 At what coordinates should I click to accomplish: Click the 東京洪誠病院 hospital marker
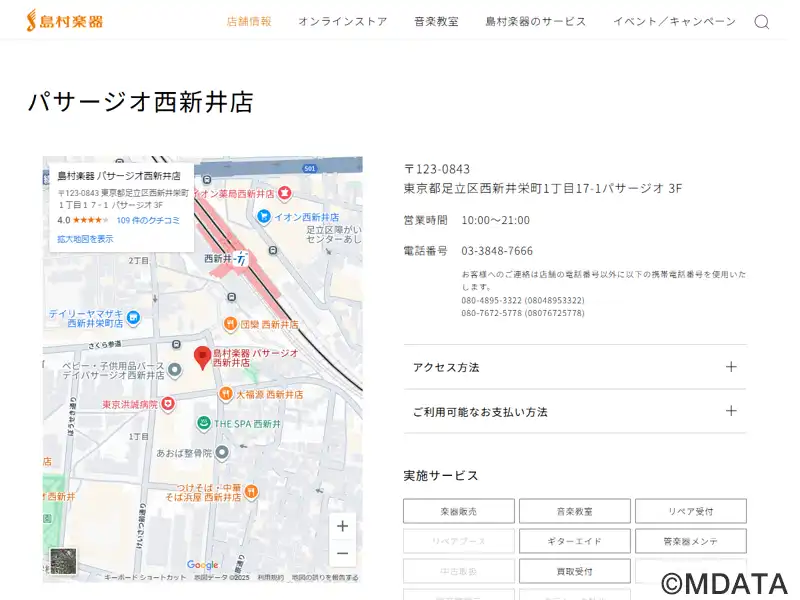(x=168, y=404)
